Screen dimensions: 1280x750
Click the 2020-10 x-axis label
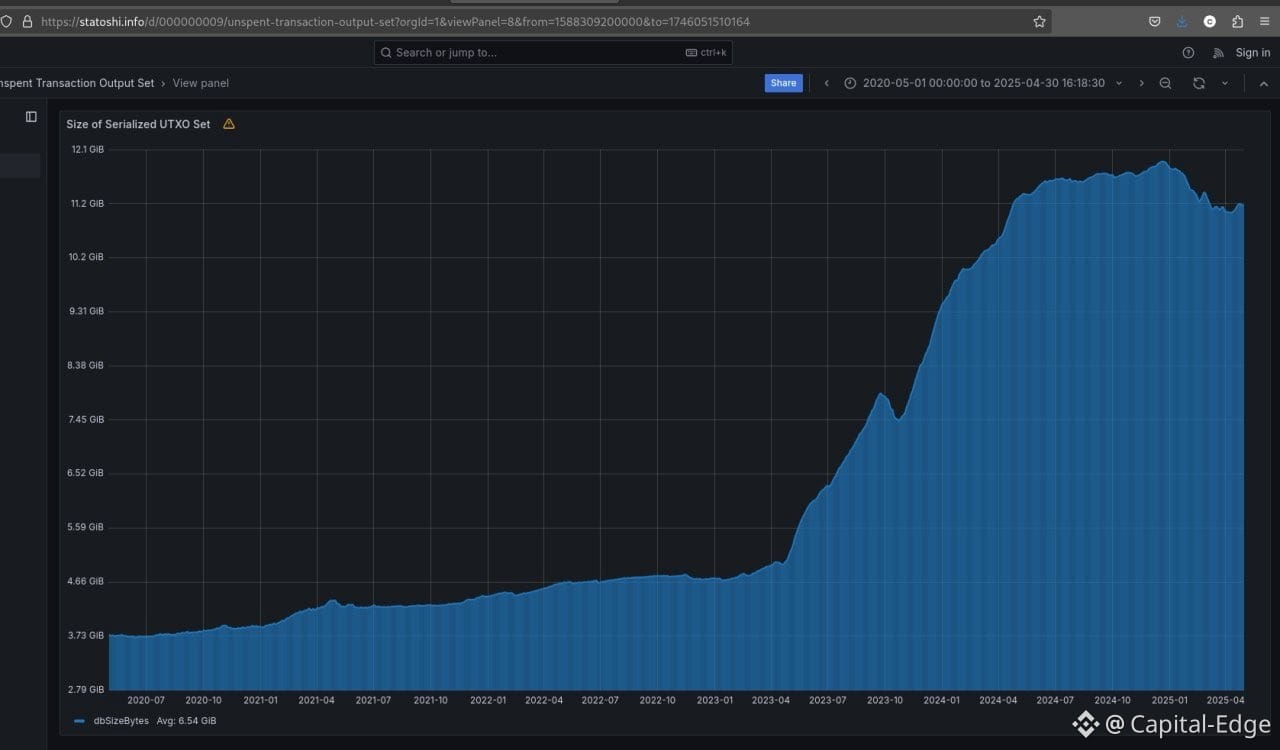coord(204,701)
